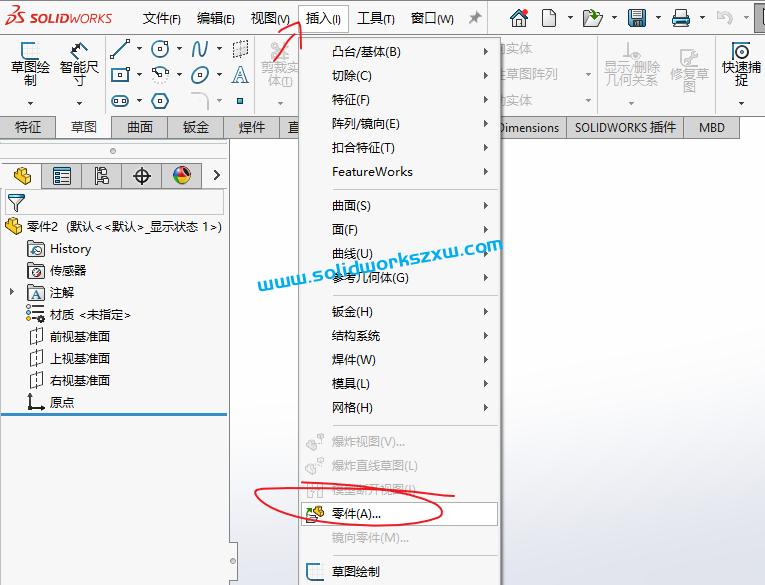Select the Sketch (草图绘制) tool in ribbon
765x585 pixels.
(x=30, y=64)
